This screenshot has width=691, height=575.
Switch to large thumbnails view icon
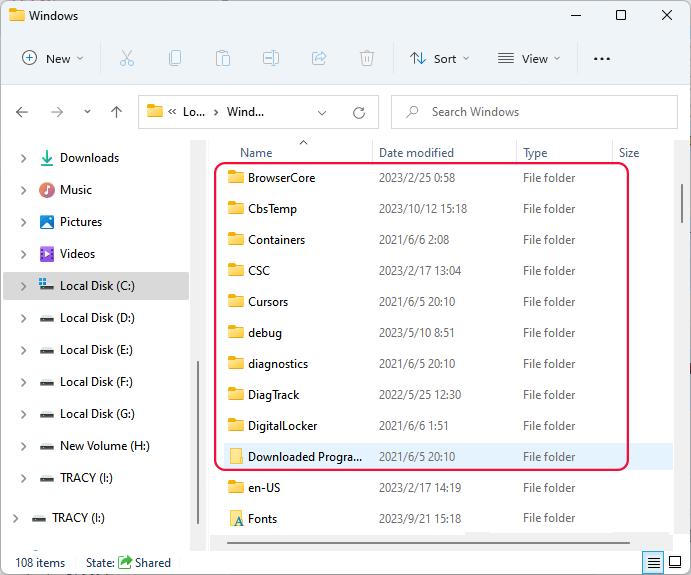675,562
